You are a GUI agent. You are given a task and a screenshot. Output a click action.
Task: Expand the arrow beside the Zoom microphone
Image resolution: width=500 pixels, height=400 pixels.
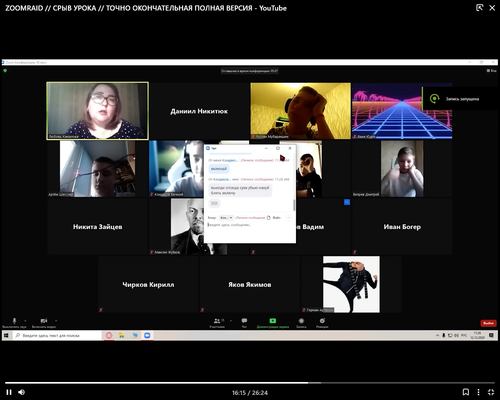tap(25, 321)
